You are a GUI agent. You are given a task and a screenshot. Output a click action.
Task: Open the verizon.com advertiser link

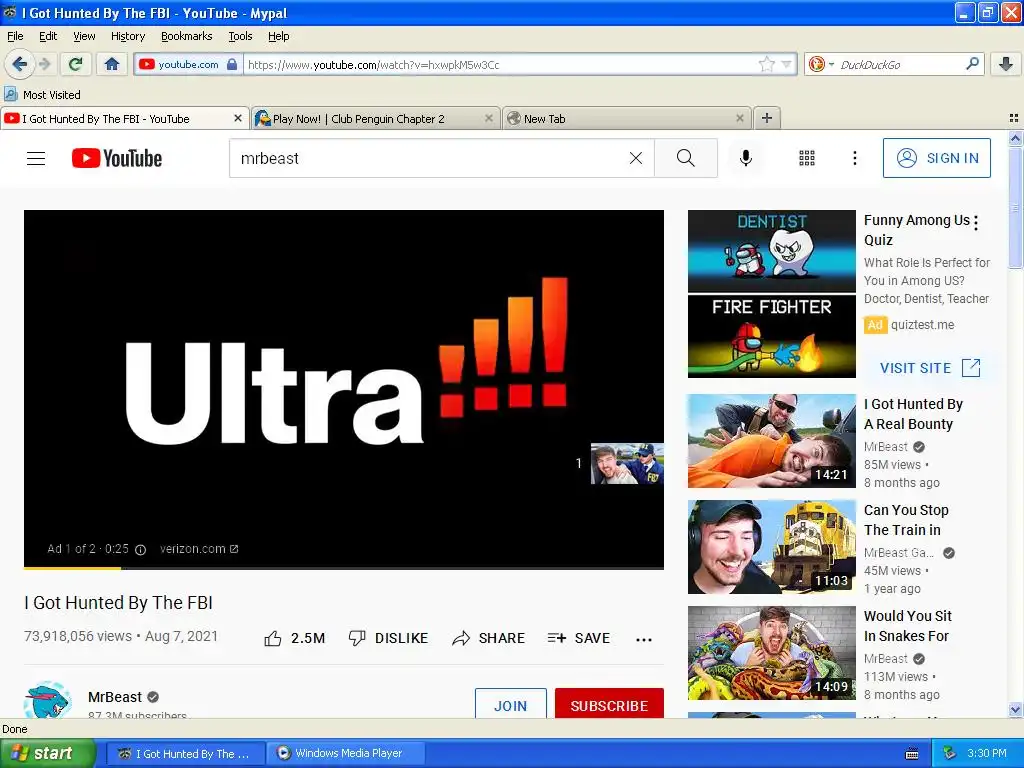click(x=199, y=549)
